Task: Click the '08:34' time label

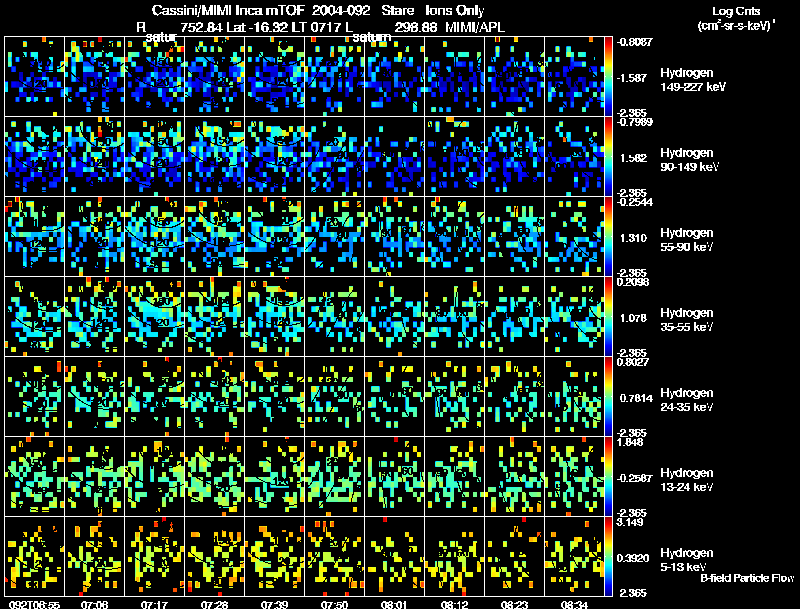Action: pos(574,605)
